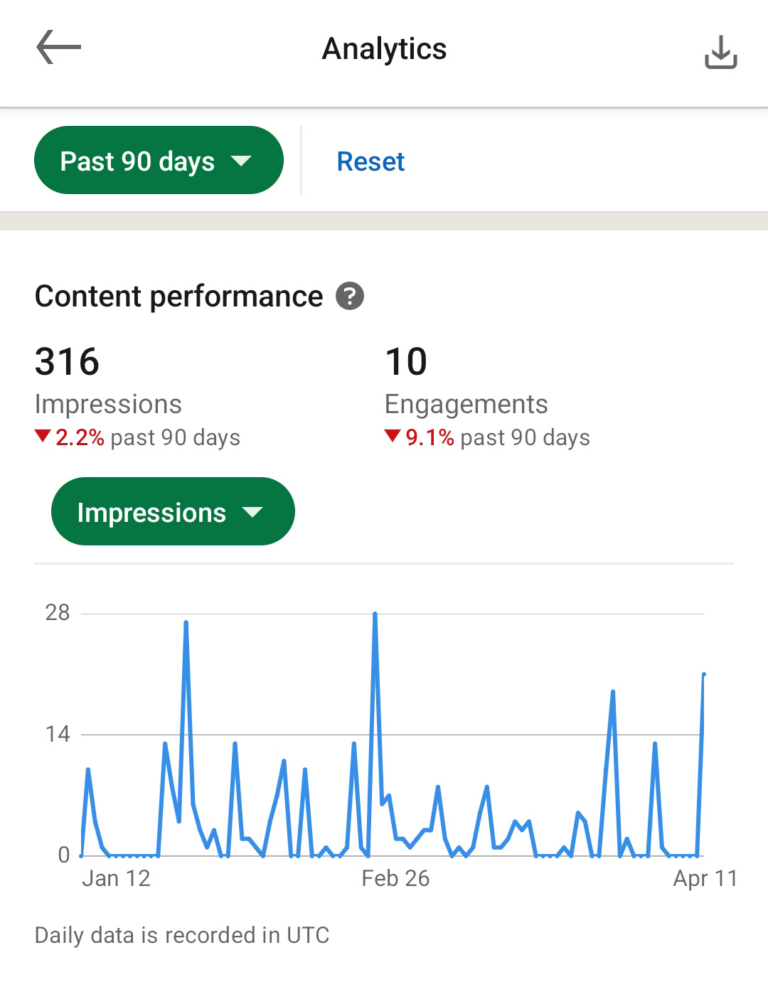Viewport: 768px width, 982px height.
Task: Switch focus to the Engagements metric
Action: [x=465, y=403]
